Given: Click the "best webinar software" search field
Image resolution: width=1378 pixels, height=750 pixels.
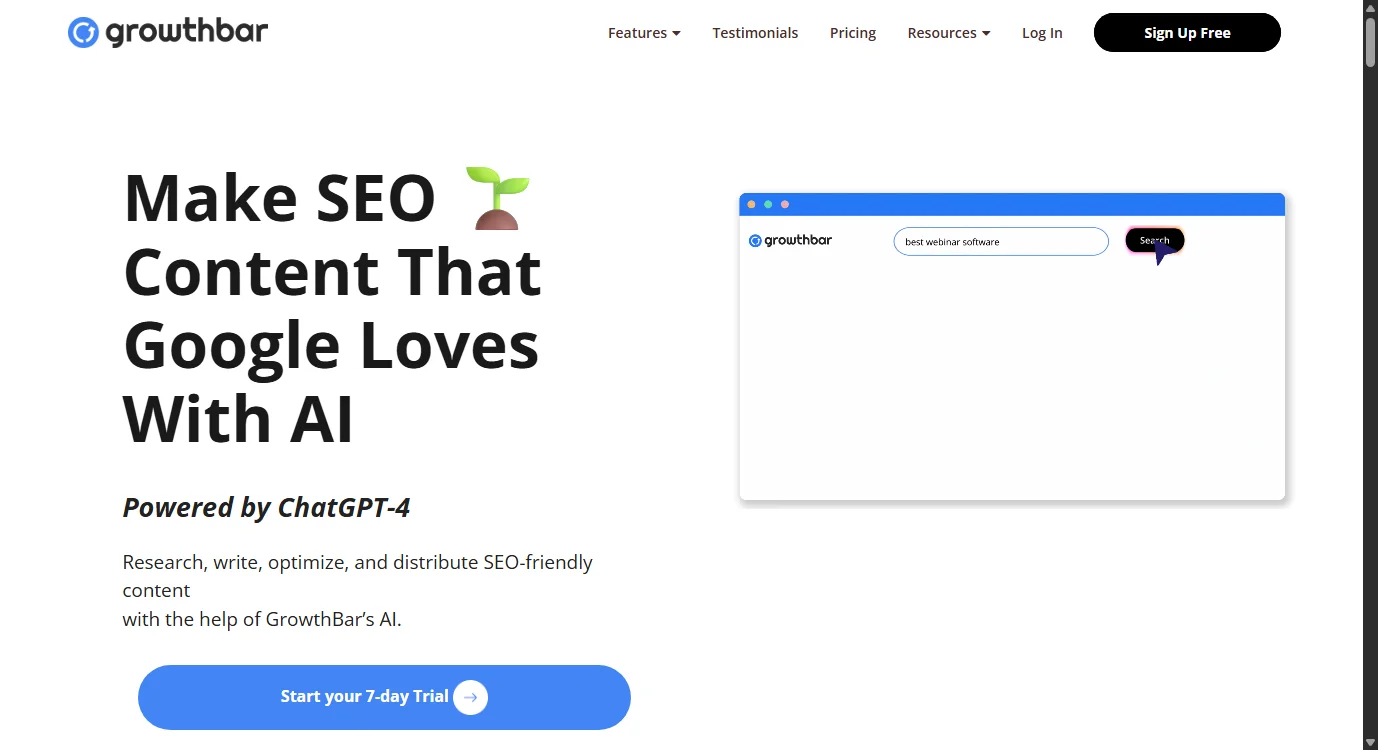Looking at the screenshot, I should tap(1000, 242).
